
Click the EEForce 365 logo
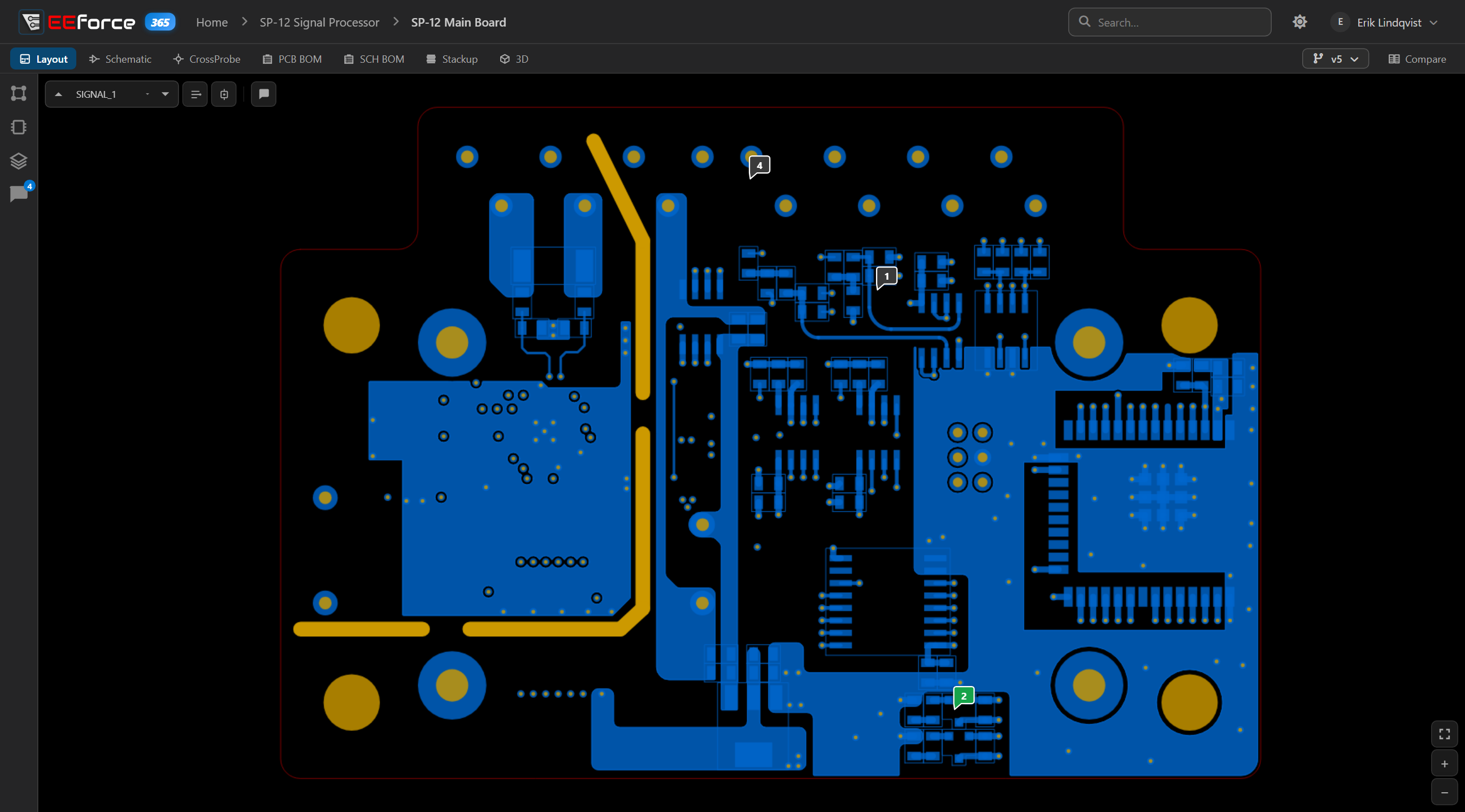[98, 22]
